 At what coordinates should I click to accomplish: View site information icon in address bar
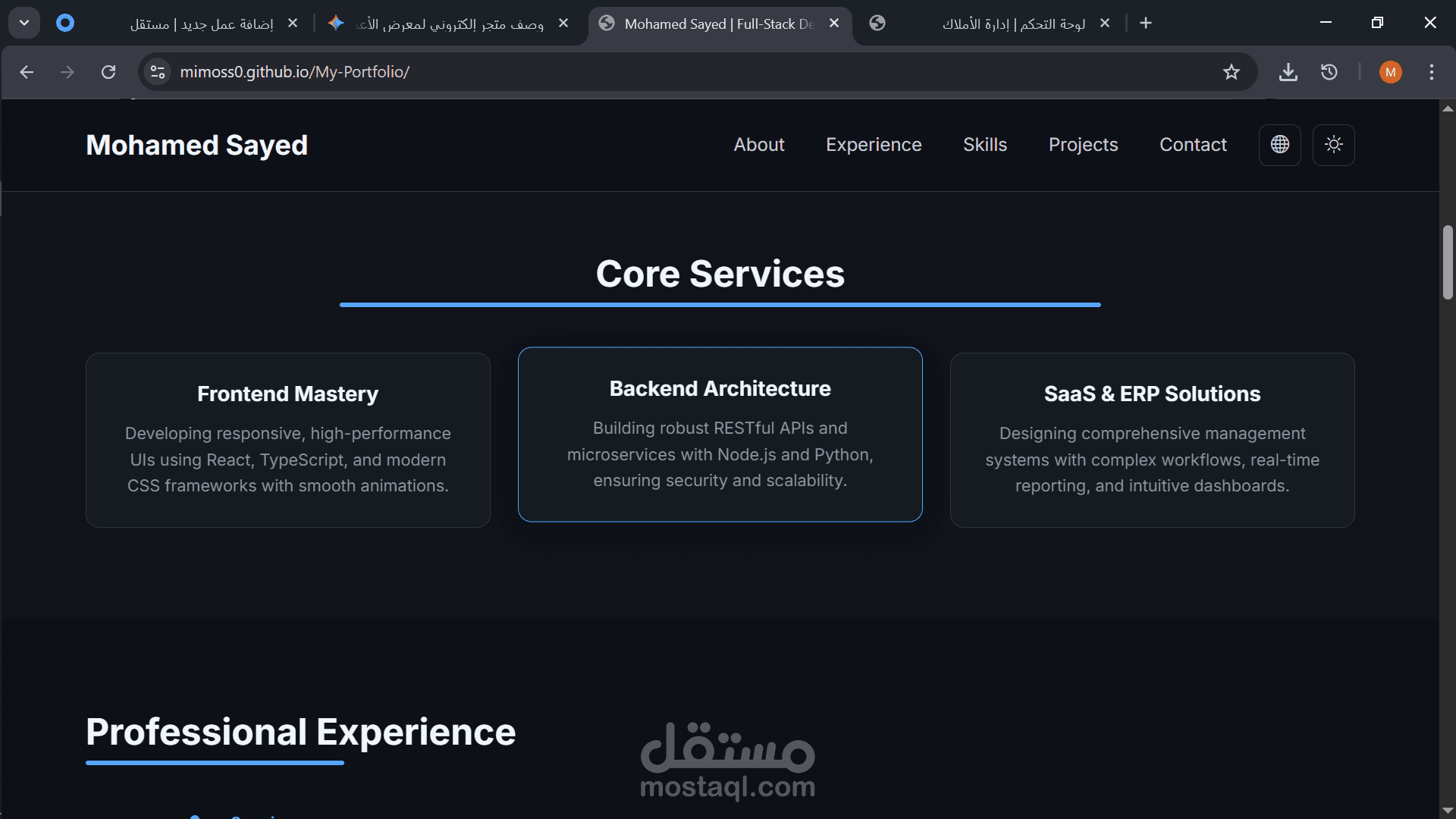tap(158, 72)
